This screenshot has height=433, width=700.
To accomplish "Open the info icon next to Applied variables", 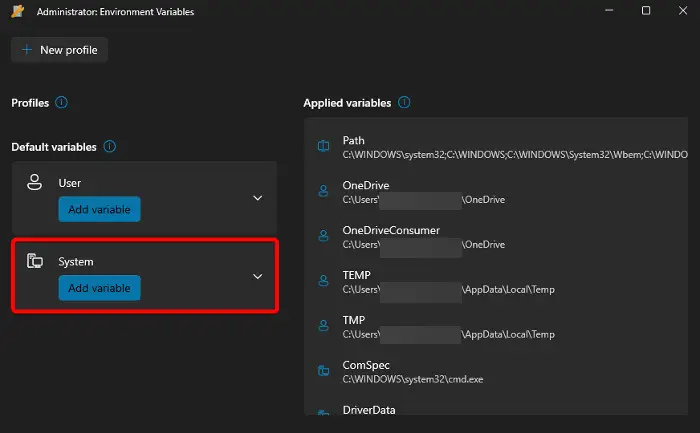I will click(404, 103).
